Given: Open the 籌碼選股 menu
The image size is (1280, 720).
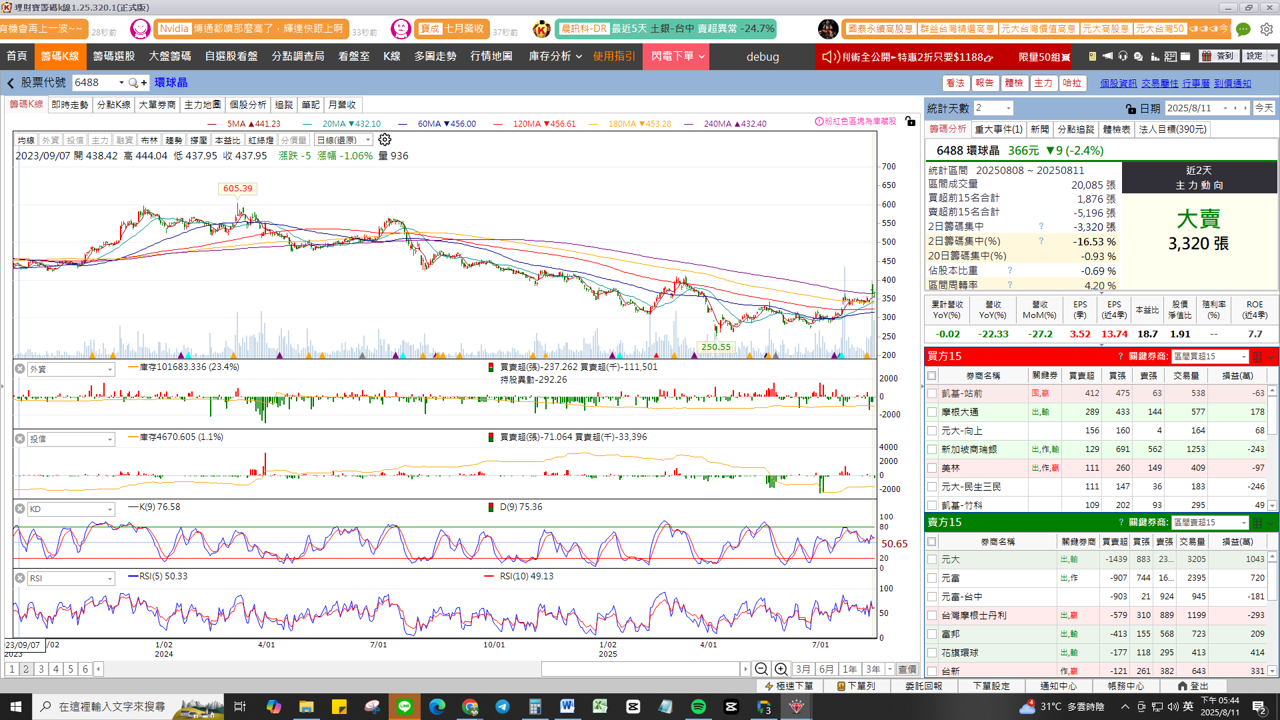Looking at the screenshot, I should click(x=114, y=56).
